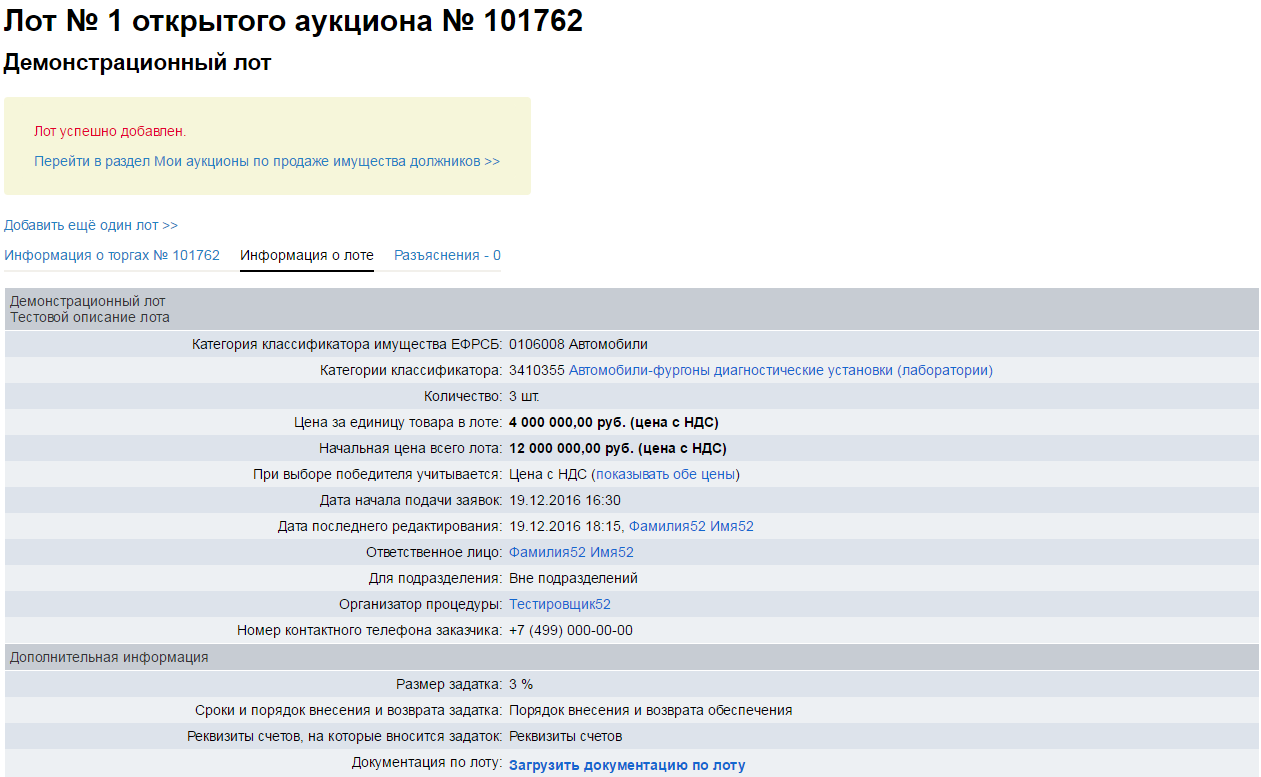Open organizer profile 'Тестировщик52'
The image size is (1261, 777).
pos(559,604)
